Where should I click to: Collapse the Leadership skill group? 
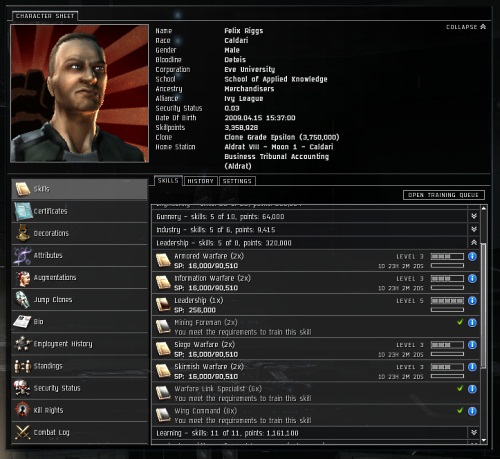point(474,243)
